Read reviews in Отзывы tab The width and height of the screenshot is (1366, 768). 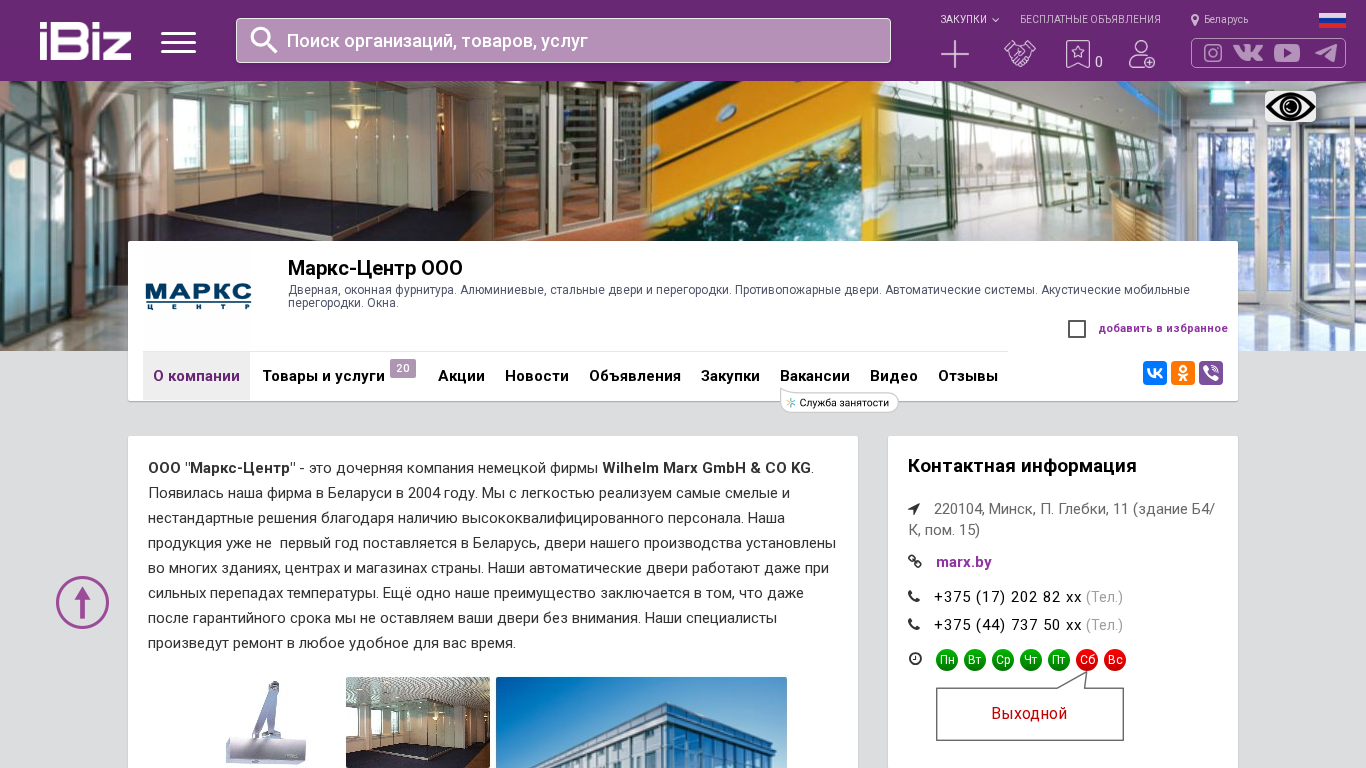(968, 376)
